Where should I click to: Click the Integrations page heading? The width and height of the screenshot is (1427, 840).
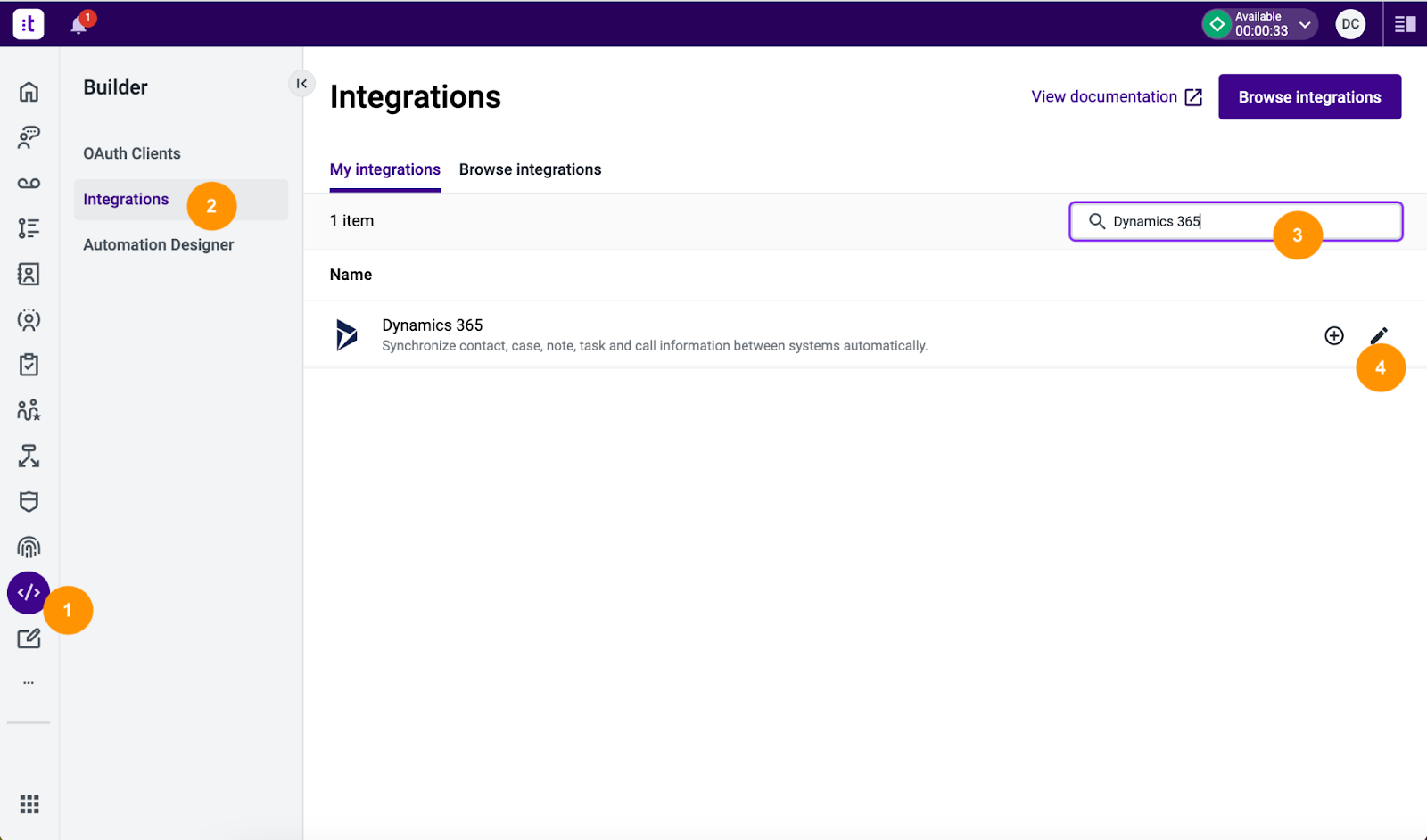(416, 96)
